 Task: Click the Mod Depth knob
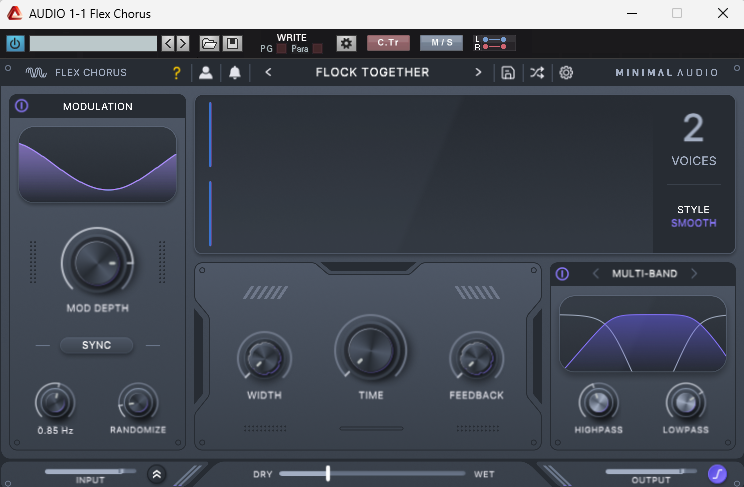click(97, 262)
